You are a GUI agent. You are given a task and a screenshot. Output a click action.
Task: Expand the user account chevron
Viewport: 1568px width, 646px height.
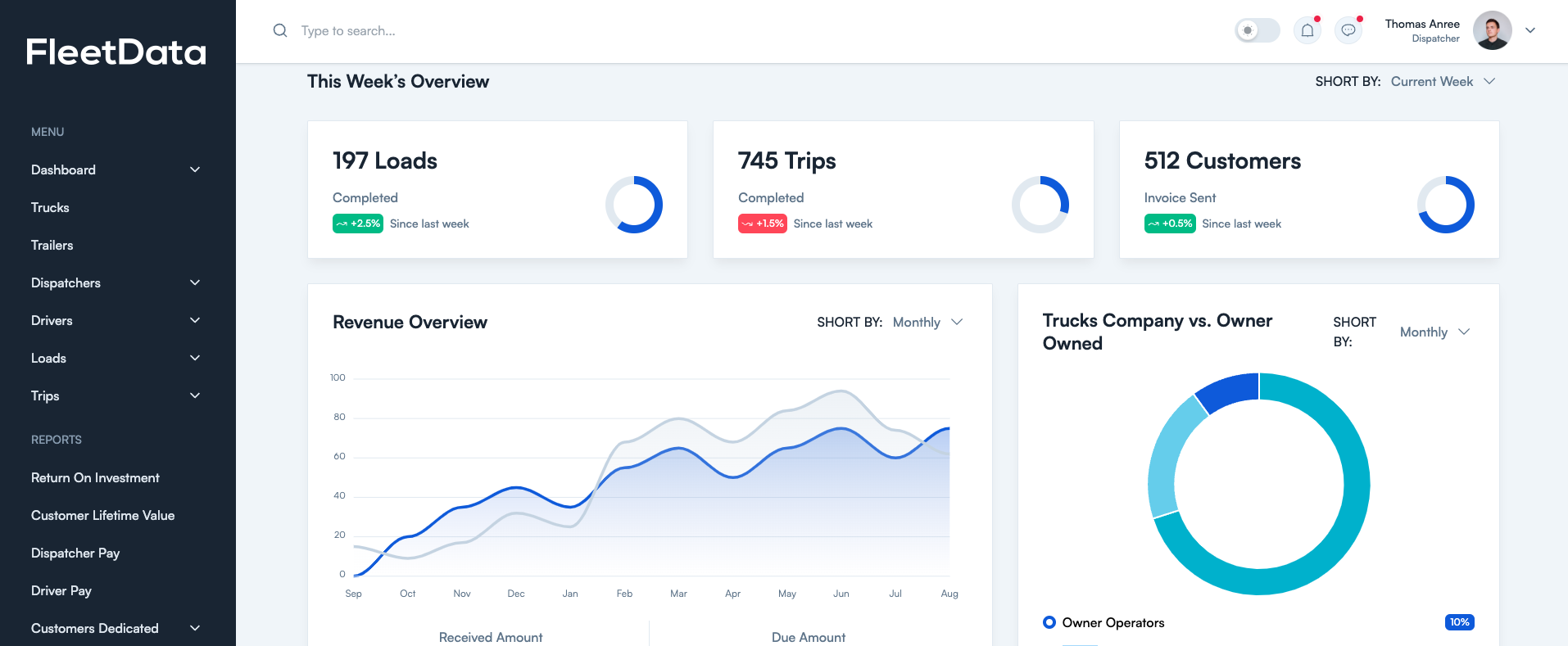[x=1530, y=31]
